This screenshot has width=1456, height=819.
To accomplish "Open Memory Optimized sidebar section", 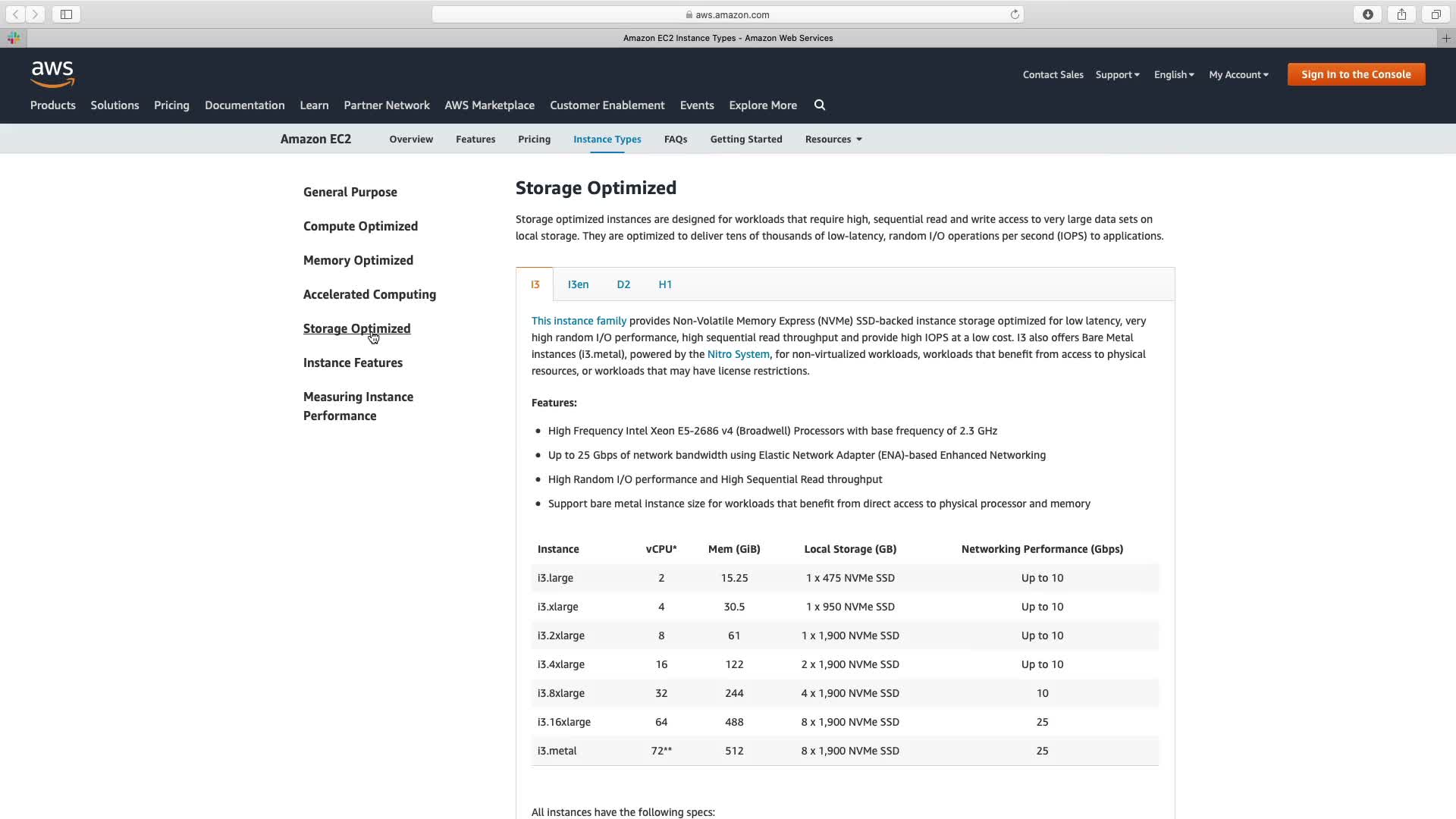I will (x=358, y=260).
